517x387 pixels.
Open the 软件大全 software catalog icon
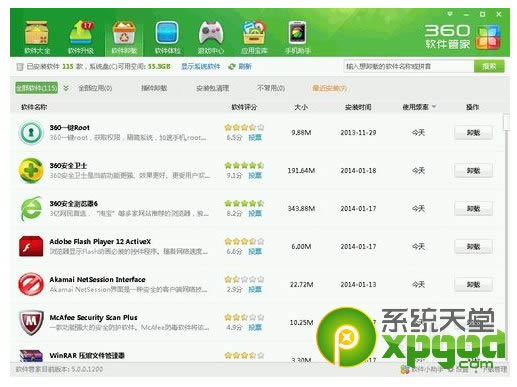(x=37, y=37)
